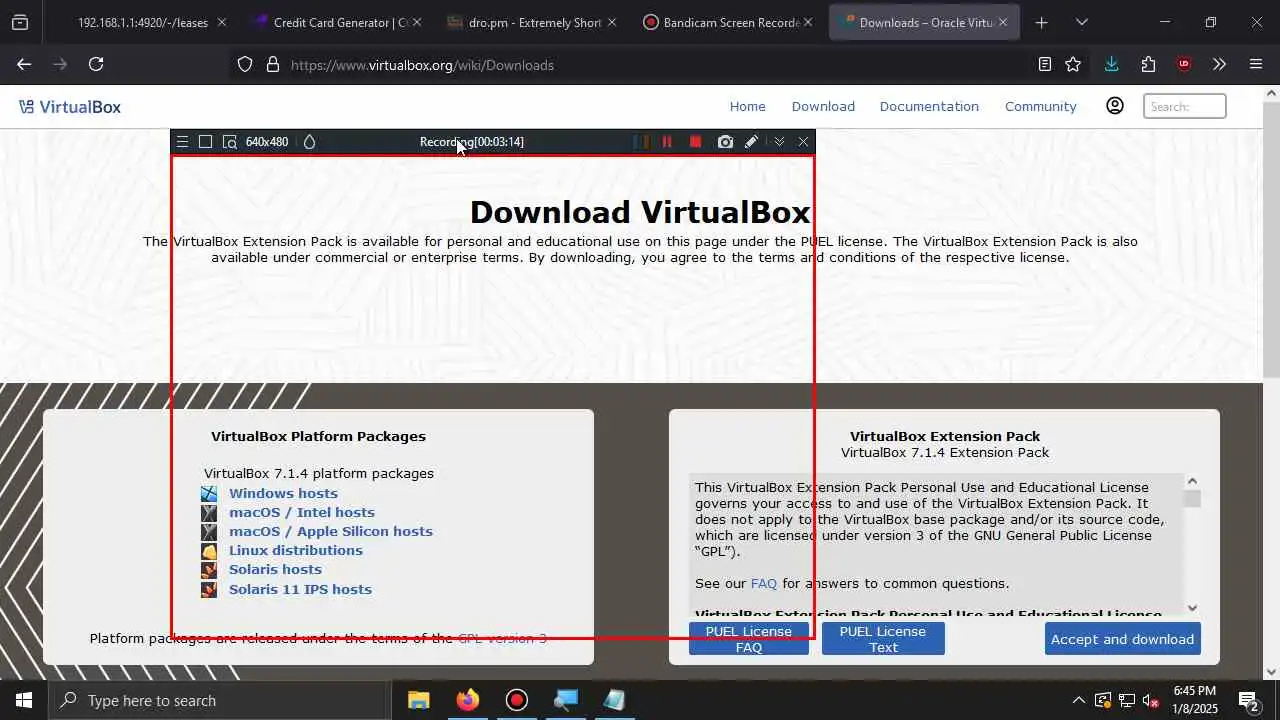Open macOS / Intel hosts download link
Viewport: 1280px width, 720px height.
click(x=302, y=512)
